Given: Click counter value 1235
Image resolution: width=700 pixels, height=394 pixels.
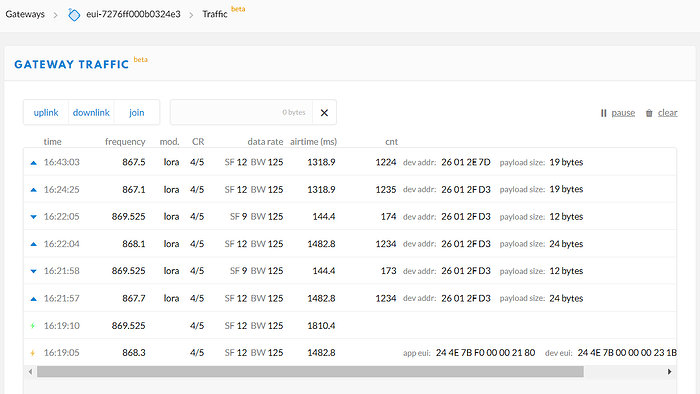Looking at the screenshot, I should [x=386, y=189].
